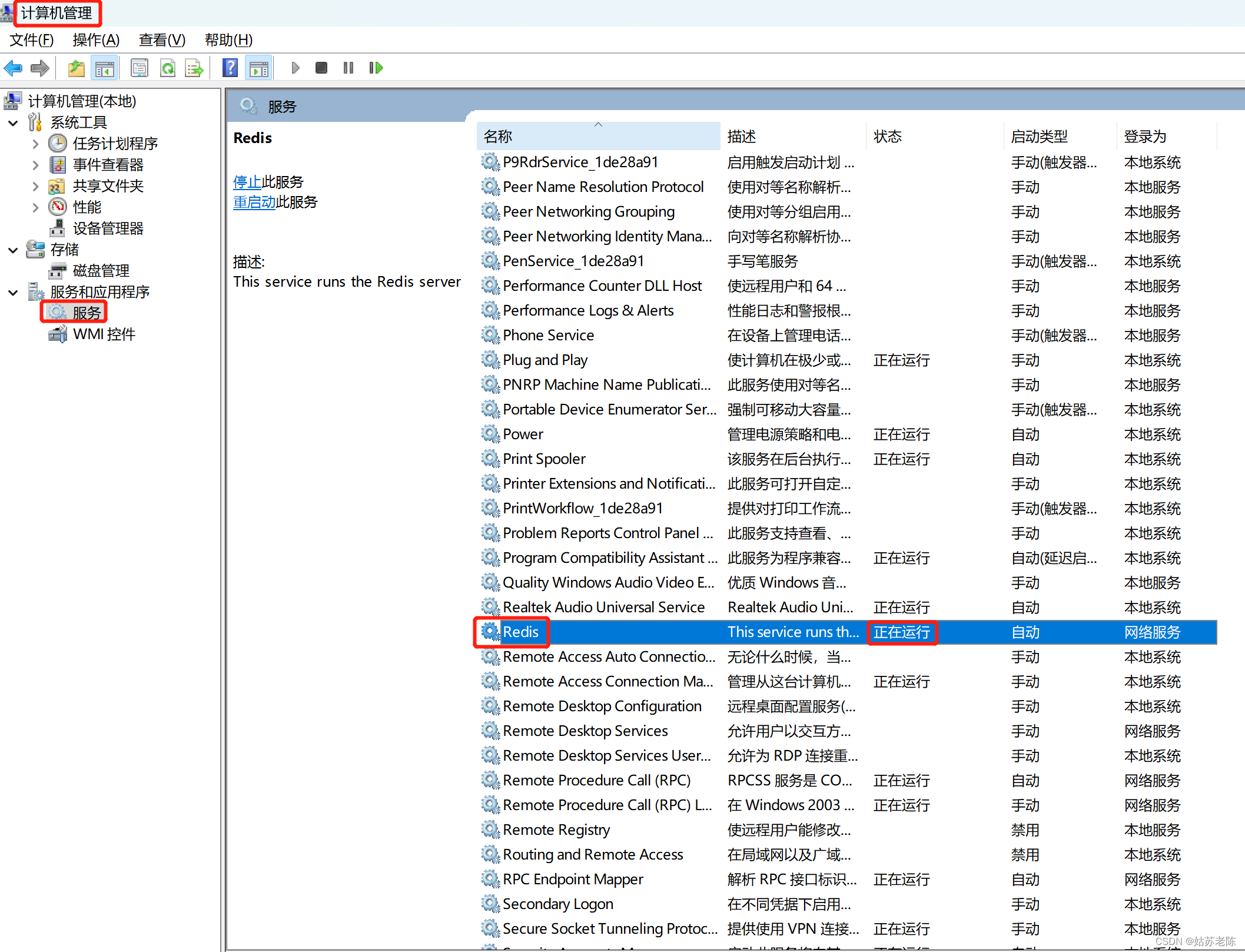Image resolution: width=1245 pixels, height=952 pixels.
Task: Select 磁盘管理 in the tree
Action: click(x=101, y=271)
